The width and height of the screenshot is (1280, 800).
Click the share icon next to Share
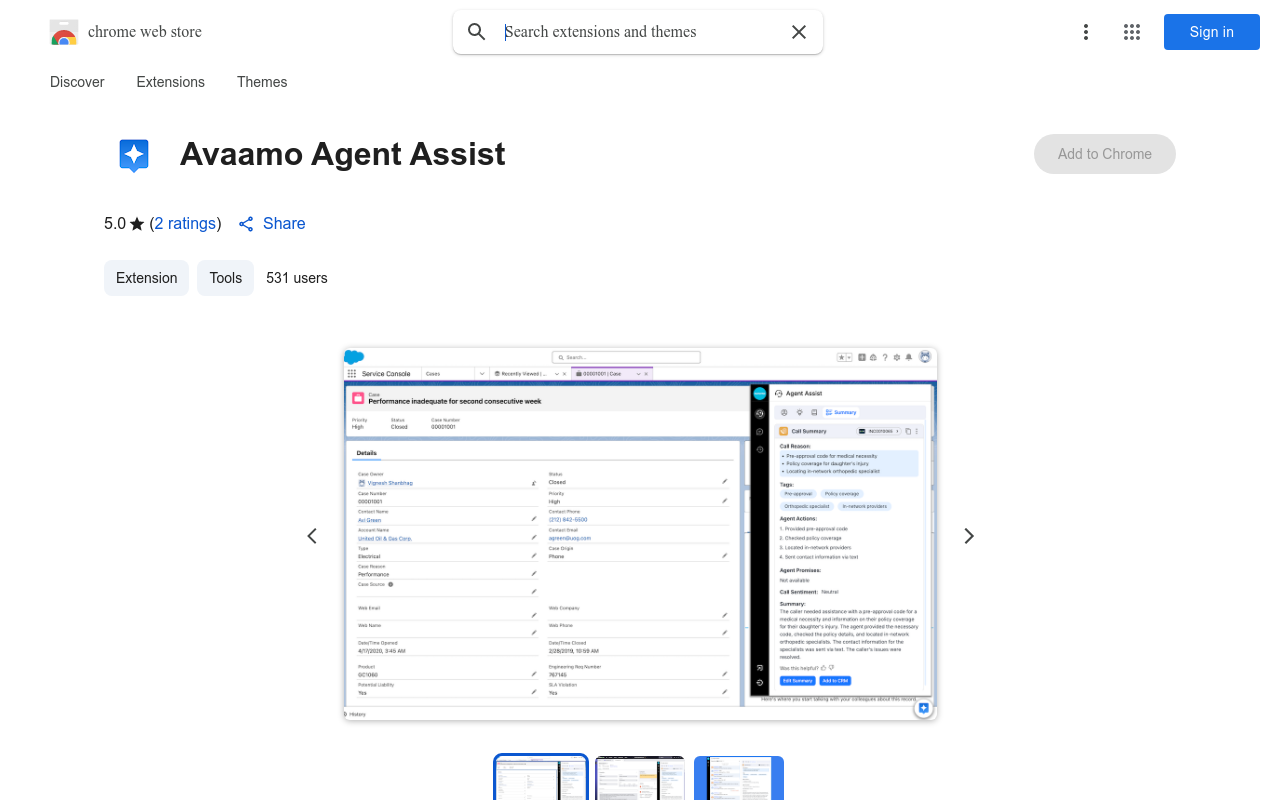coord(246,224)
